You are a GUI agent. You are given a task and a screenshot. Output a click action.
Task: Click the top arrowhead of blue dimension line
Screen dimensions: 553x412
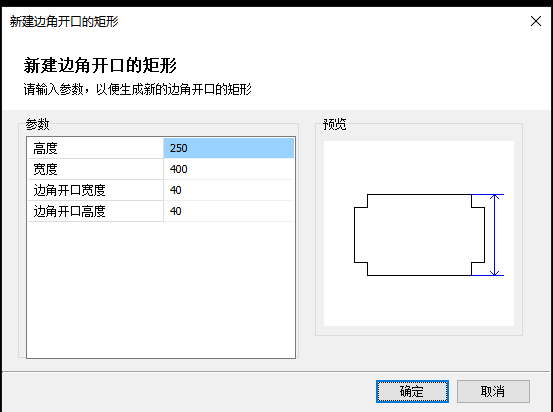[x=495, y=197]
